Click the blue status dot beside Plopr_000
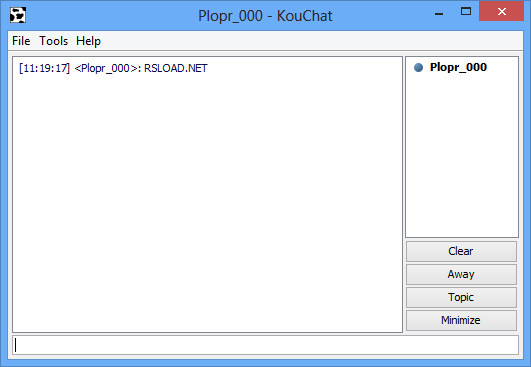Viewport: 531px width, 367px height. [419, 67]
